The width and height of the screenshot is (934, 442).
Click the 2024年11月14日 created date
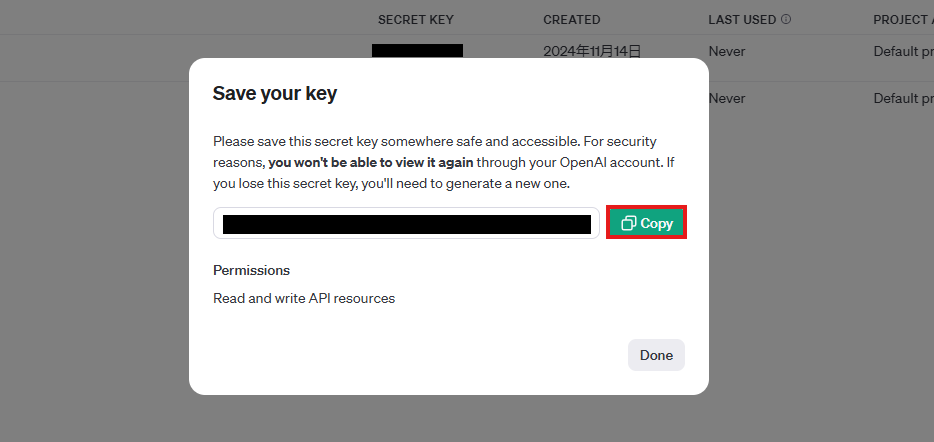click(592, 50)
